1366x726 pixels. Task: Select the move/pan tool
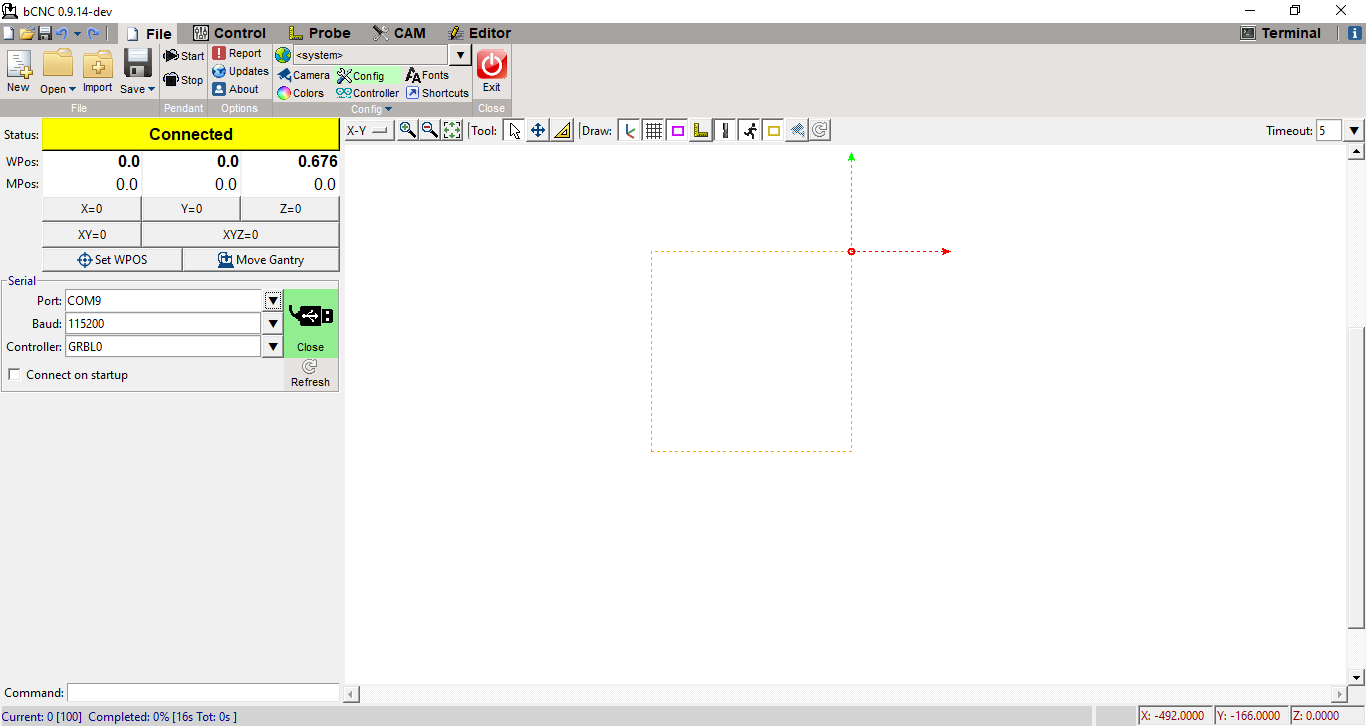pyautogui.click(x=538, y=130)
